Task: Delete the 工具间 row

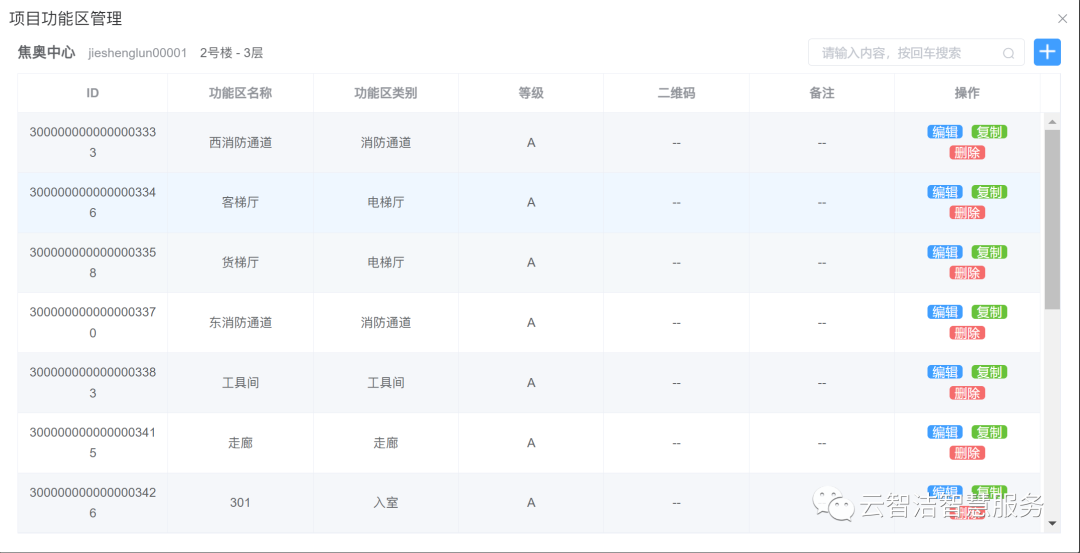Action: pyautogui.click(x=967, y=393)
